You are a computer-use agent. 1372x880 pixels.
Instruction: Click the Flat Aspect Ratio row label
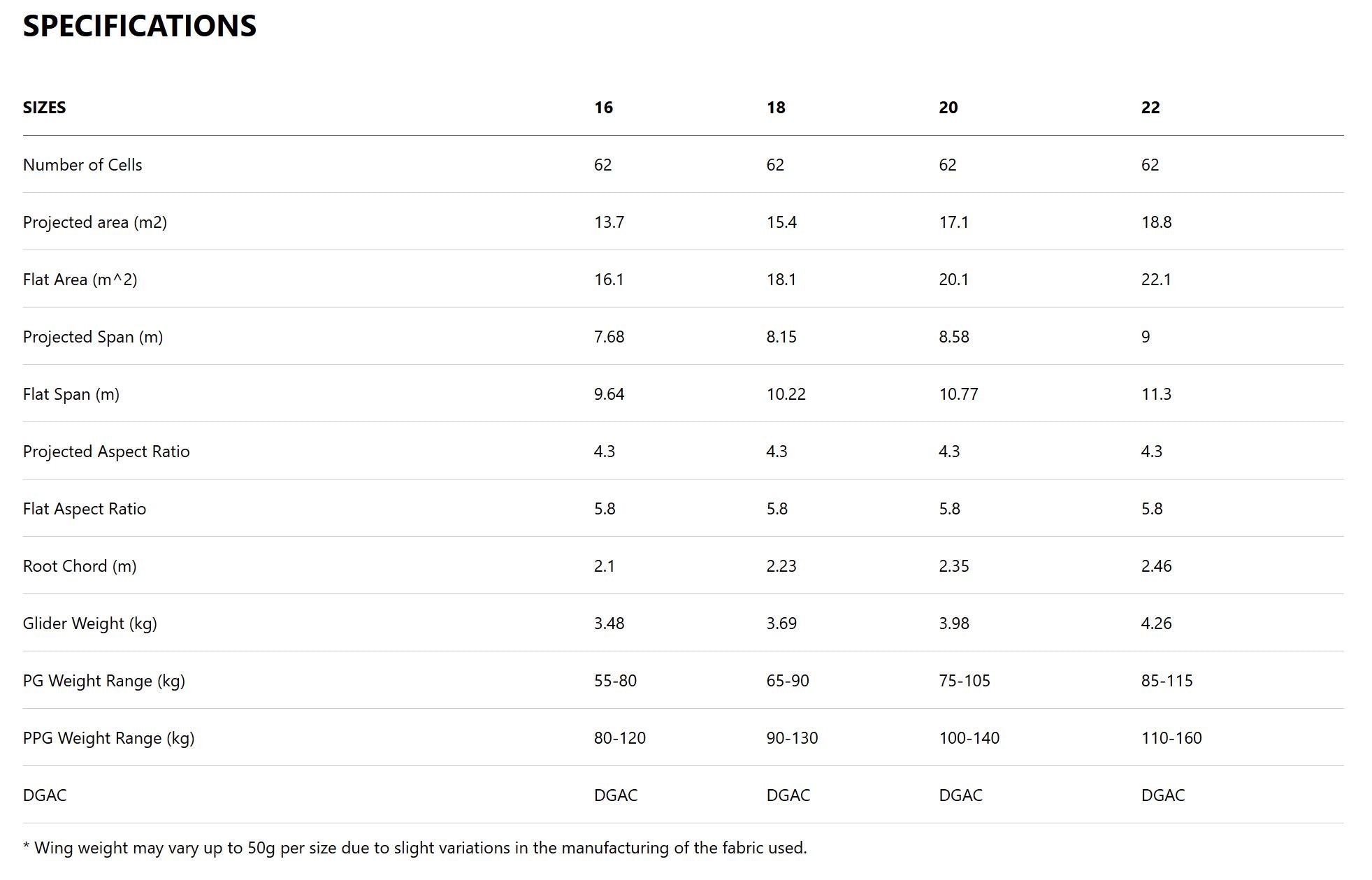click(x=85, y=509)
